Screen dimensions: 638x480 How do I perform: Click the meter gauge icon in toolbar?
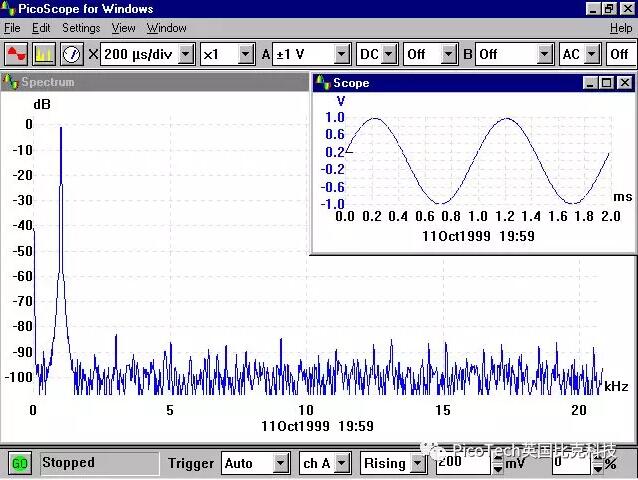pyautogui.click(x=71, y=54)
